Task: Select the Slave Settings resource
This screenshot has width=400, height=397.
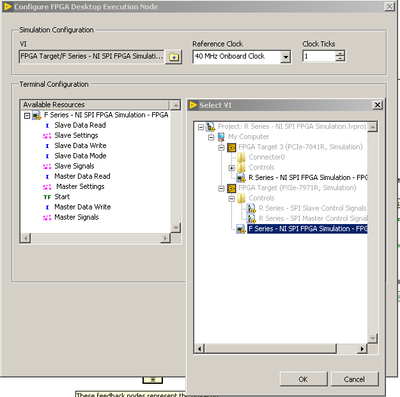Action: click(x=76, y=136)
